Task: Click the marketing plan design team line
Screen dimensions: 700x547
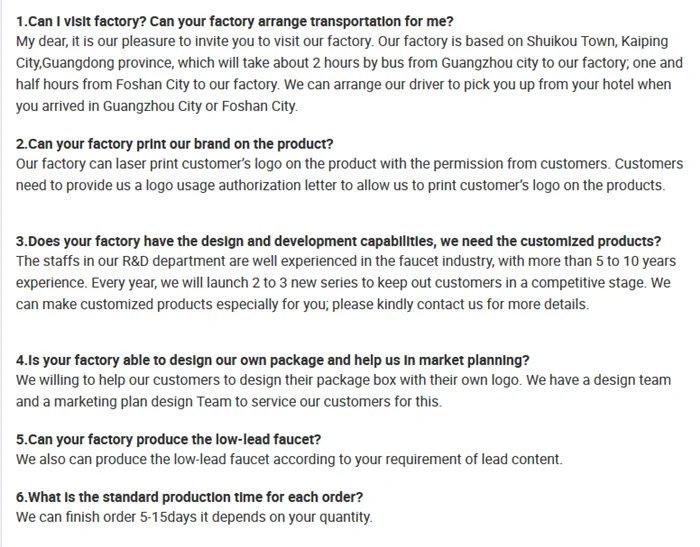Action: 228,402
